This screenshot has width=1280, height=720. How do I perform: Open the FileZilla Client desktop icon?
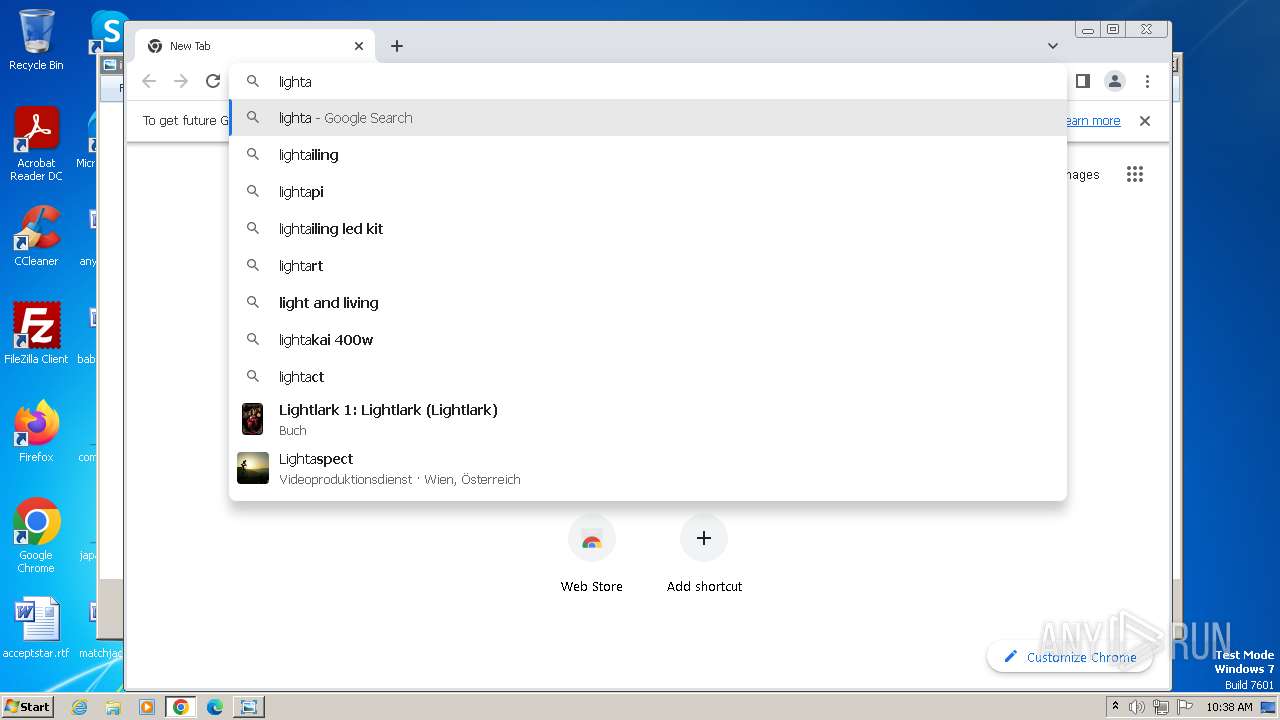click(36, 333)
